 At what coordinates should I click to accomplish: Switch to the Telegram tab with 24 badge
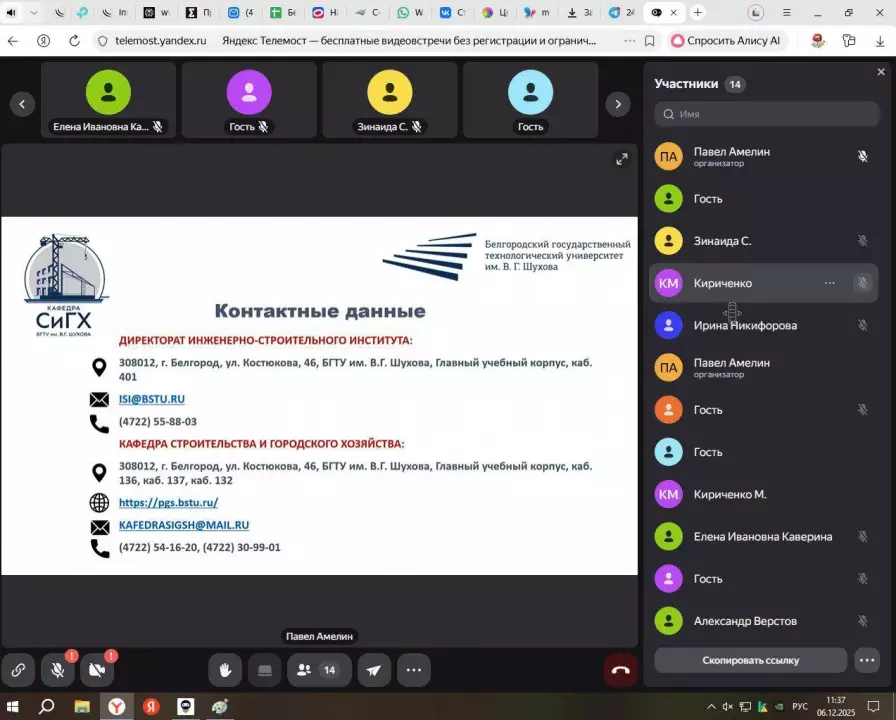tap(622, 13)
